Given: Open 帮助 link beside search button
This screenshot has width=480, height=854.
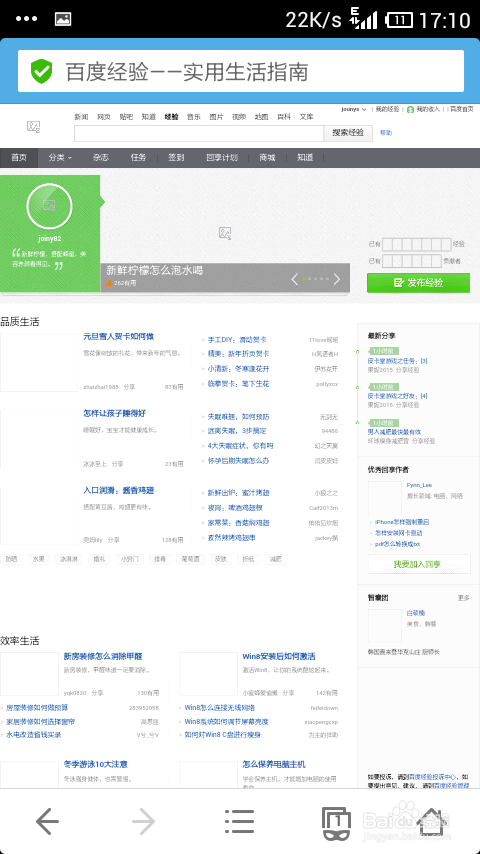Looking at the screenshot, I should point(386,132).
